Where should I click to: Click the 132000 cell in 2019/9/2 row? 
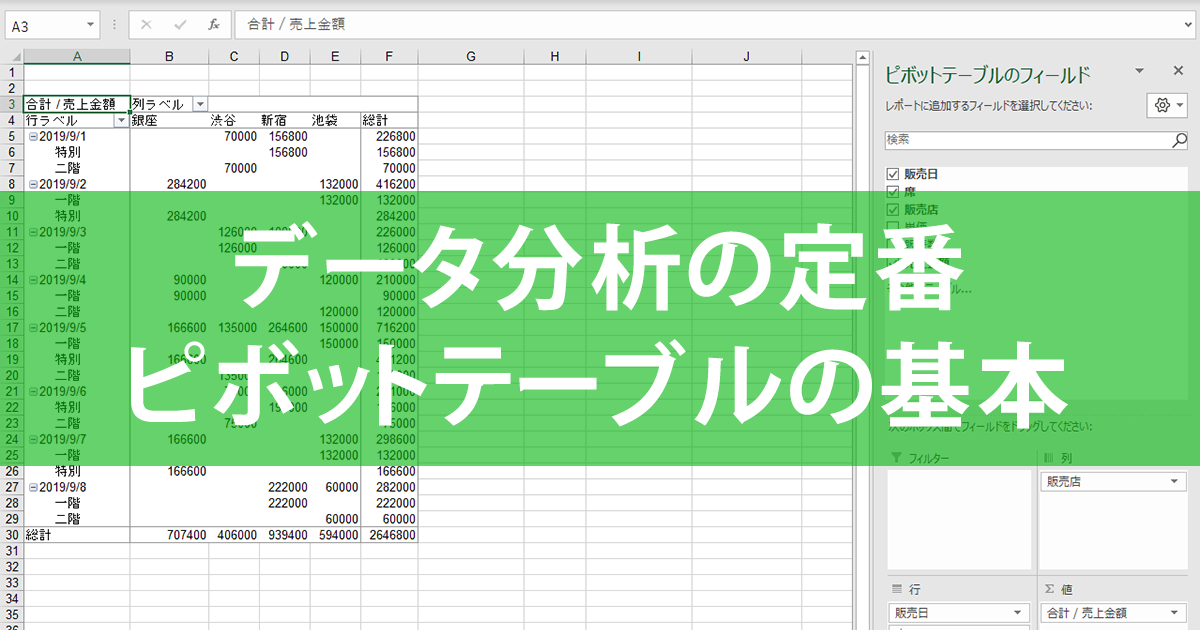pos(335,184)
